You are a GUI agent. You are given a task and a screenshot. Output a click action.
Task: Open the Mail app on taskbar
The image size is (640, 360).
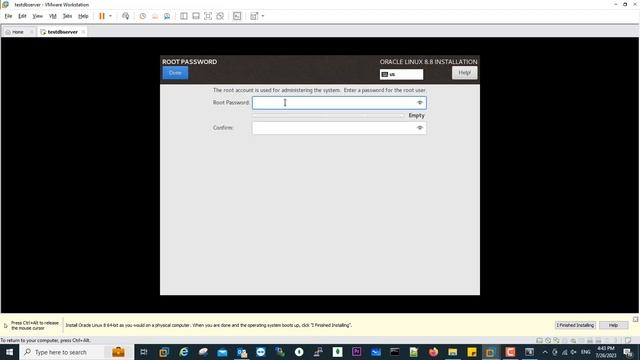tap(222, 352)
